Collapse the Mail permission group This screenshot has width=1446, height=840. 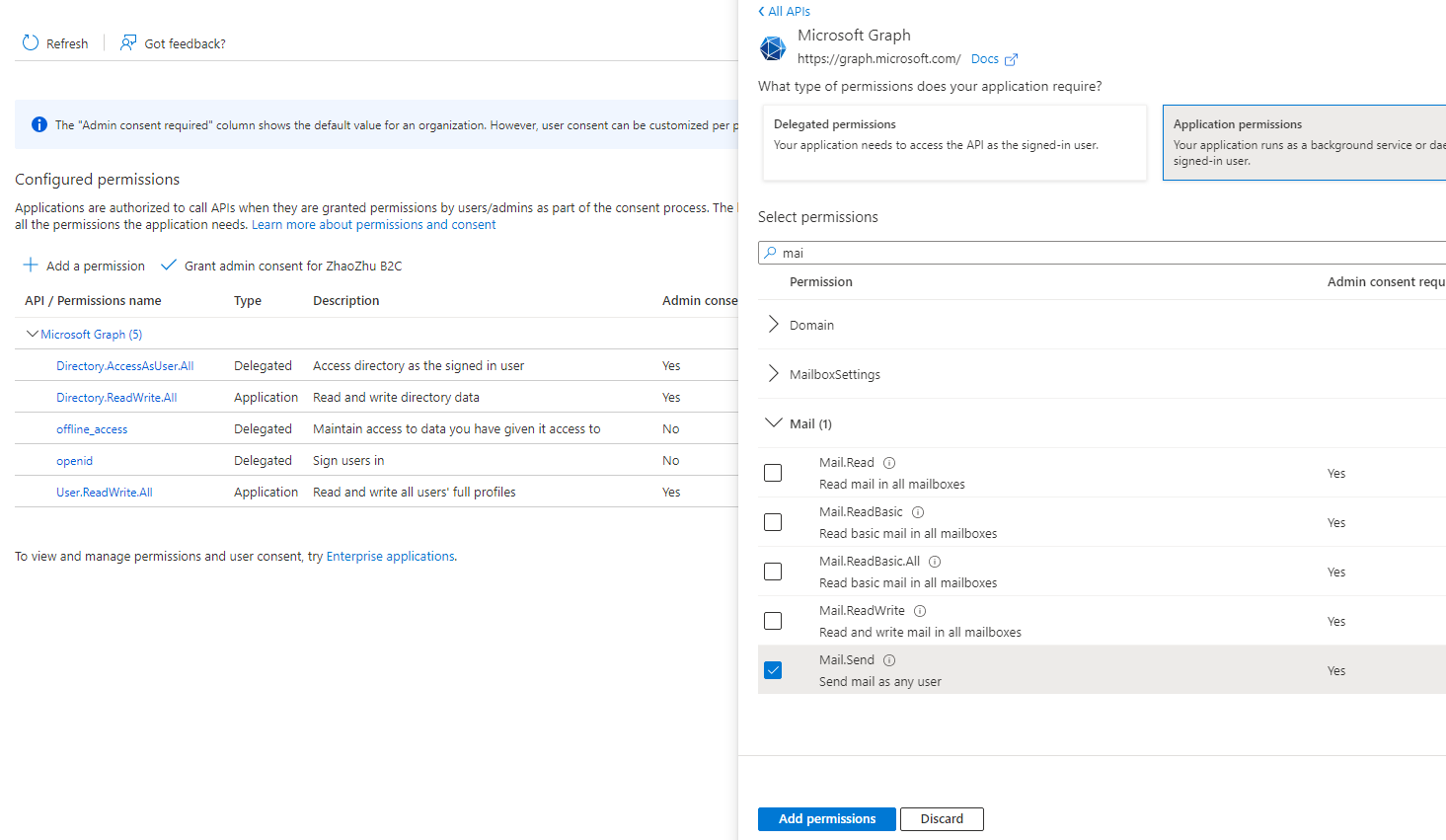point(775,422)
